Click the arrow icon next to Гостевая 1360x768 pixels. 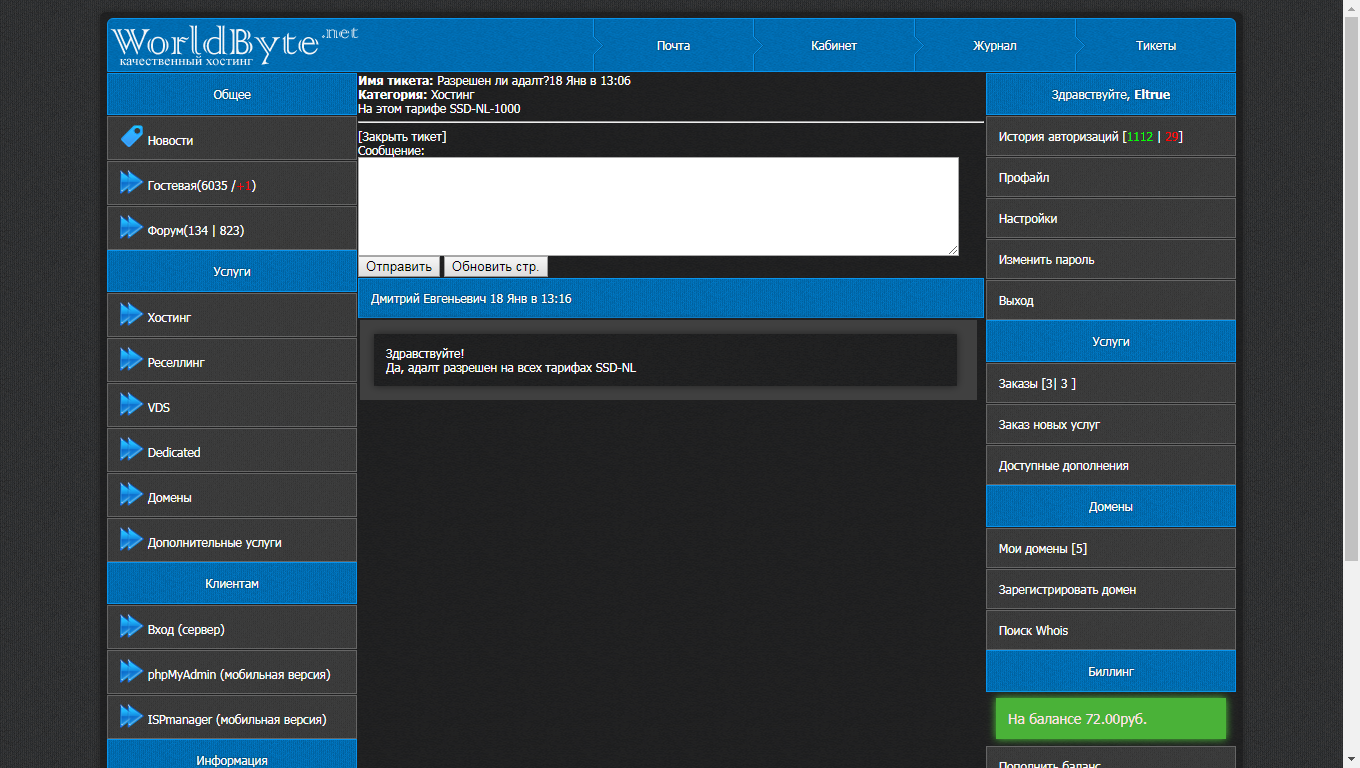tap(131, 182)
